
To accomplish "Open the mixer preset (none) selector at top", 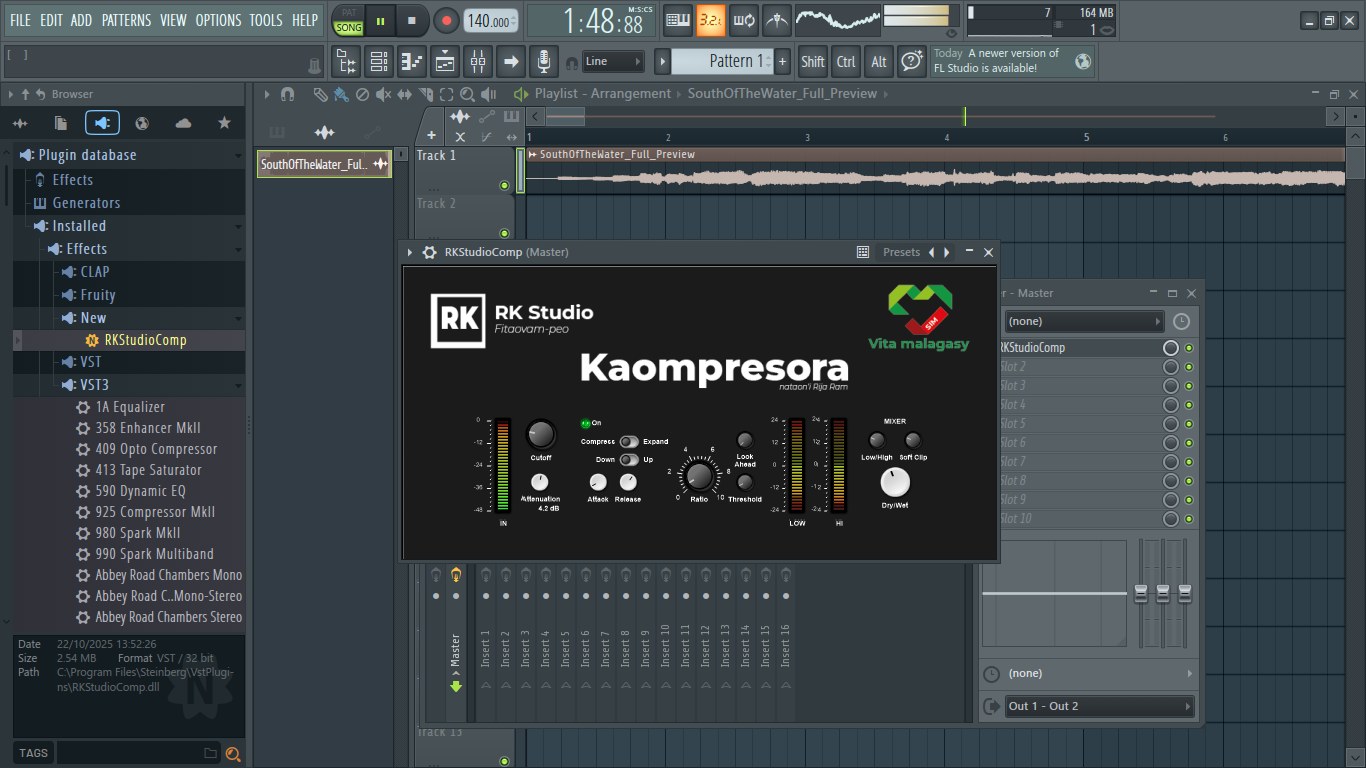I will click(1084, 321).
